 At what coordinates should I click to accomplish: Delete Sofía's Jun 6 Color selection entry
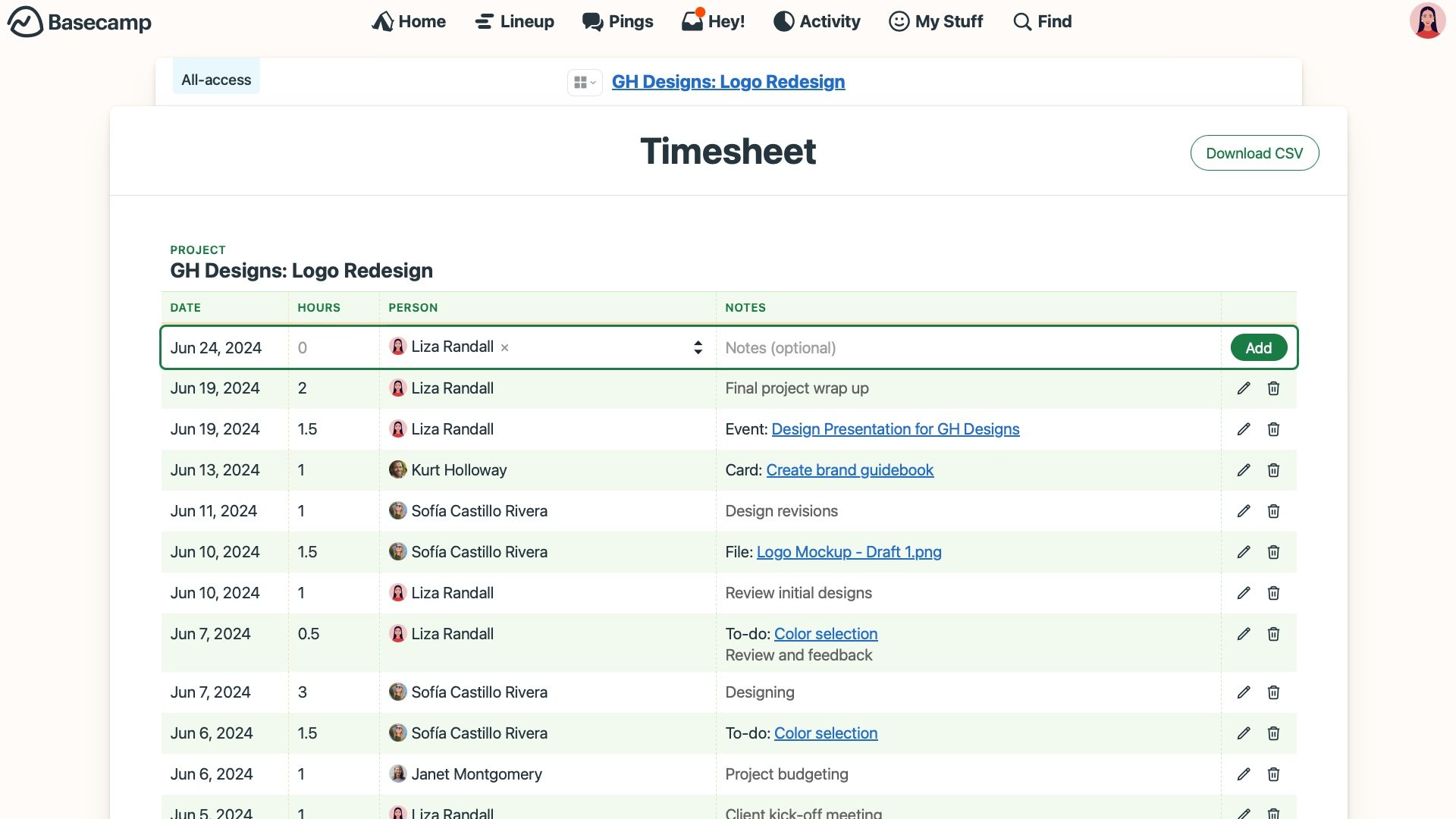[x=1273, y=733]
